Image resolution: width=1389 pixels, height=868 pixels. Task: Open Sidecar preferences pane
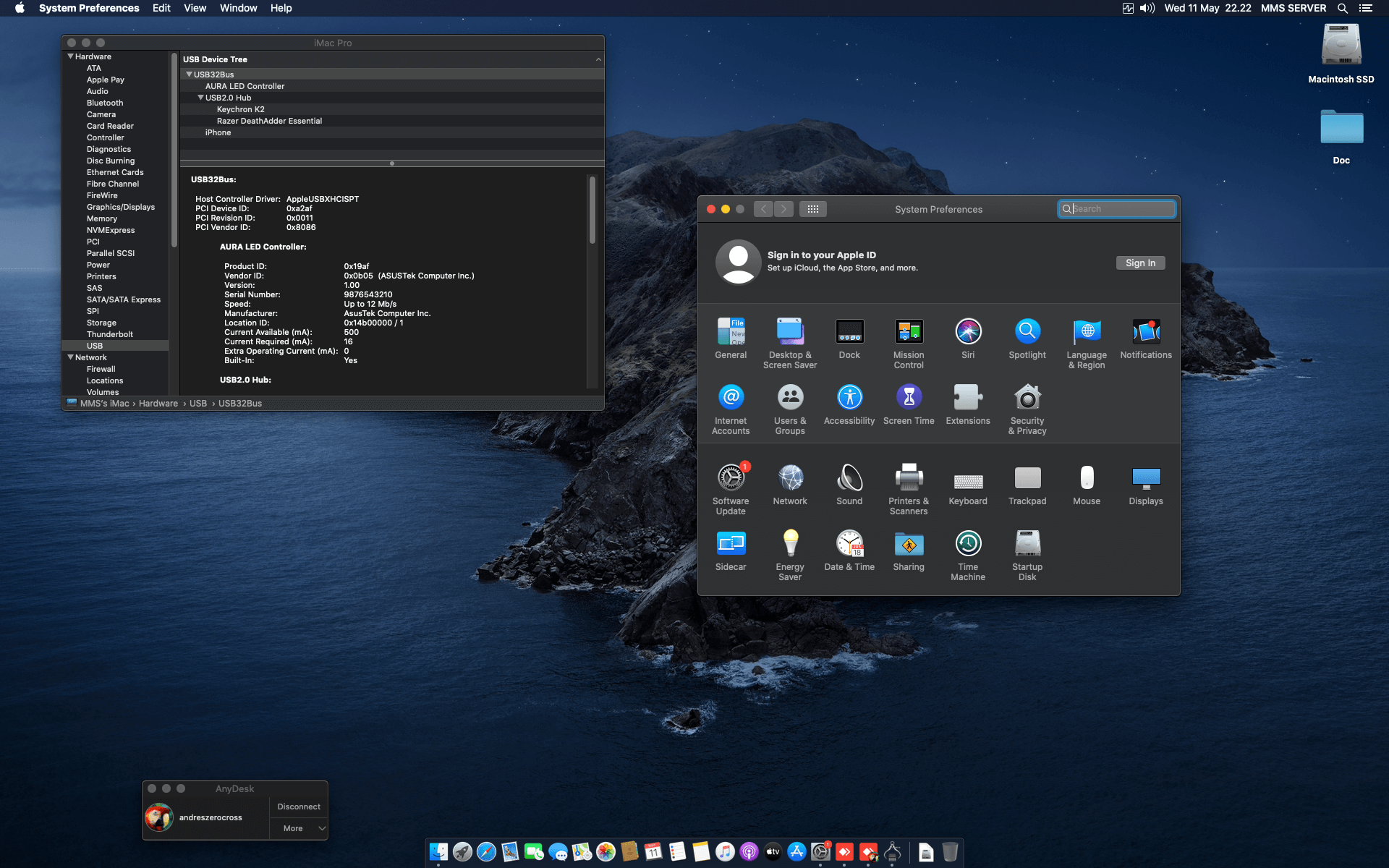(731, 544)
